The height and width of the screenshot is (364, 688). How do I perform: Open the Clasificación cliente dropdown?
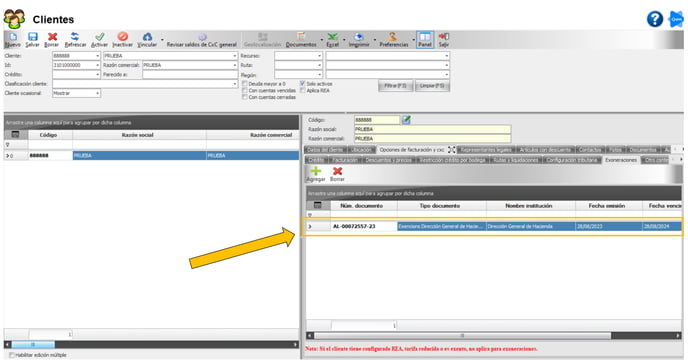235,83
